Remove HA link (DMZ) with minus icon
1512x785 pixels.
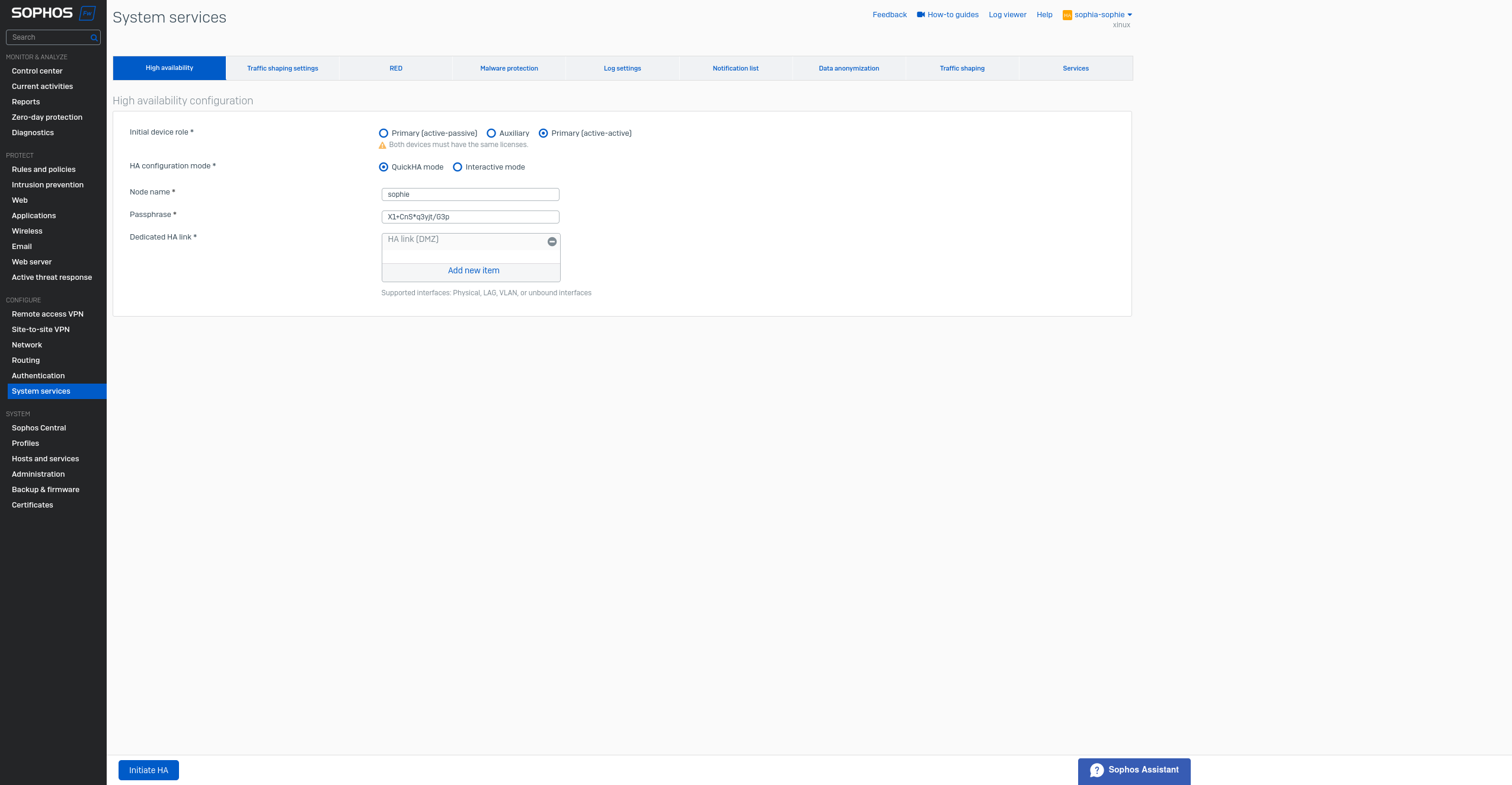[x=552, y=241]
